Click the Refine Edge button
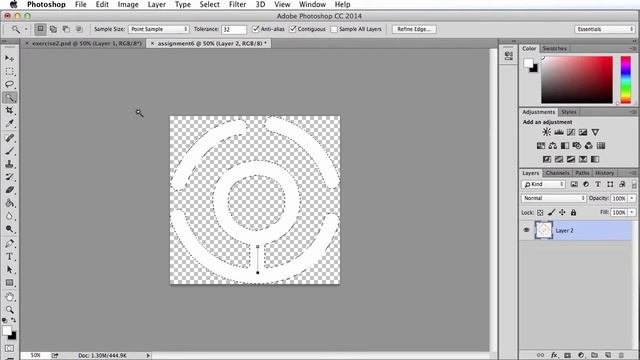 click(414, 29)
